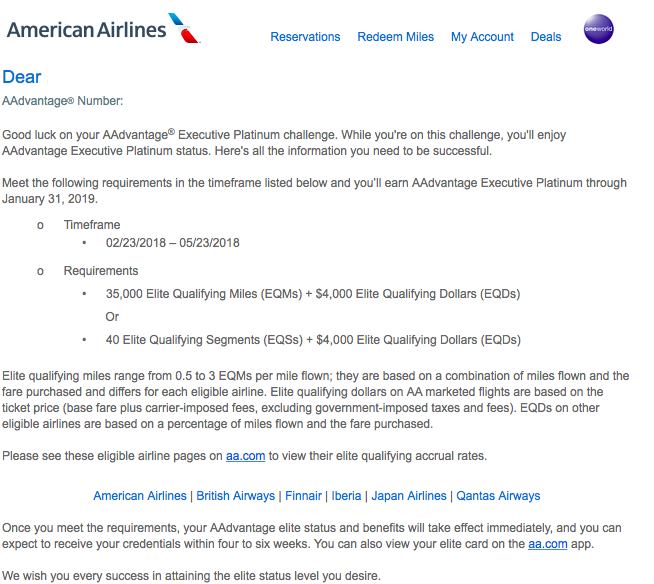This screenshot has height=584, width=654.
Task: Open the Japan Airlines link
Action: 409,496
